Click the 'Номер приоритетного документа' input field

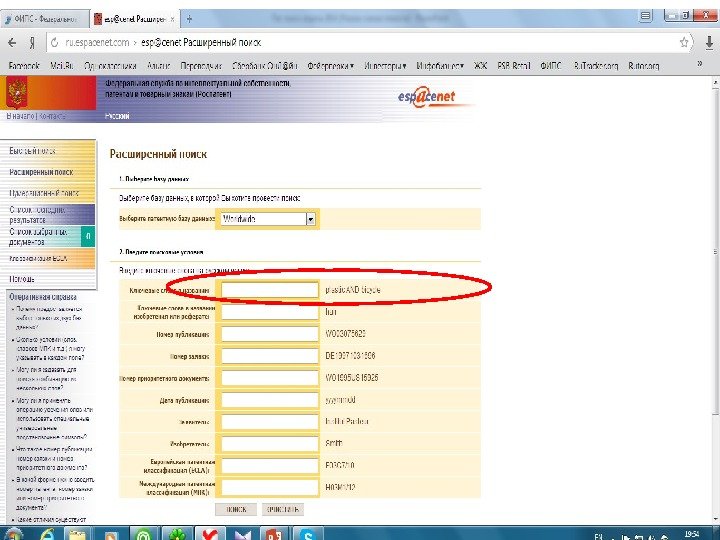pyautogui.click(x=270, y=378)
